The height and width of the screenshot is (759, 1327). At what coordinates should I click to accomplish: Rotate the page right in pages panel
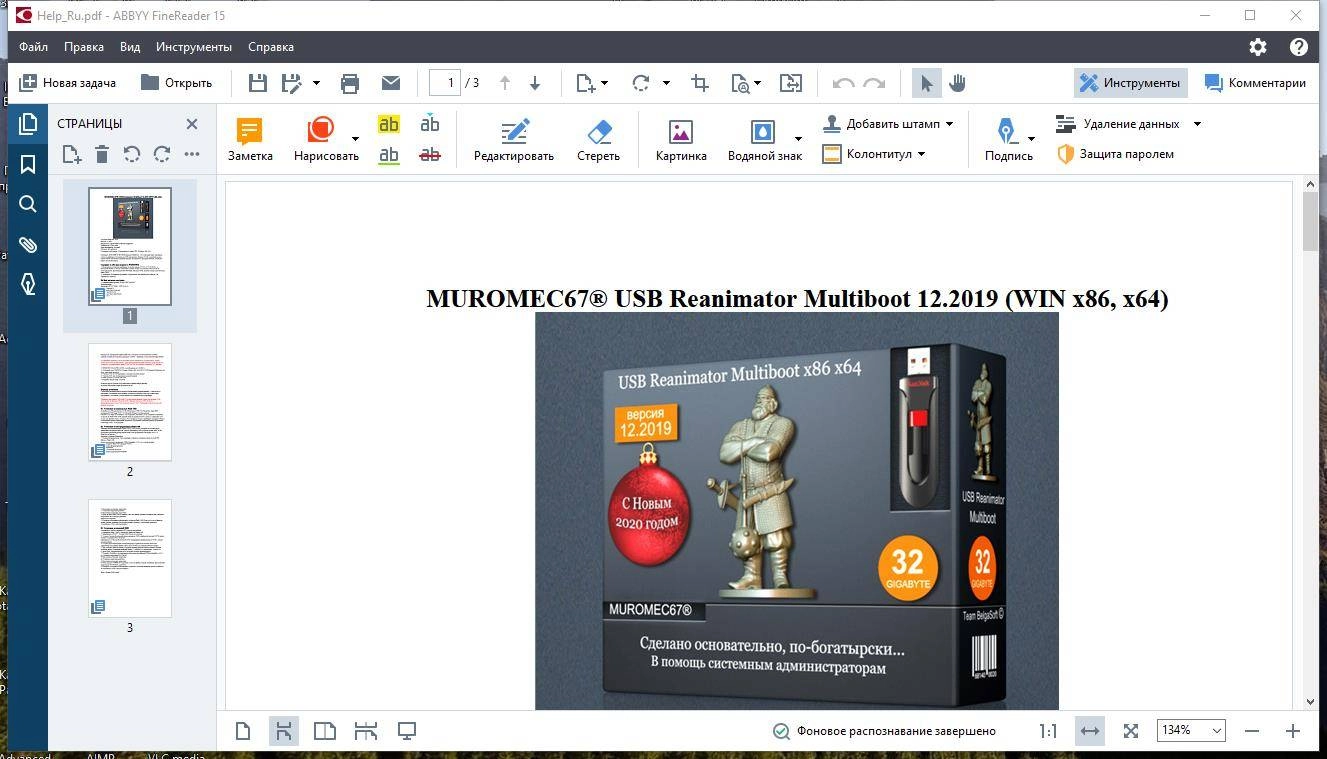162,154
